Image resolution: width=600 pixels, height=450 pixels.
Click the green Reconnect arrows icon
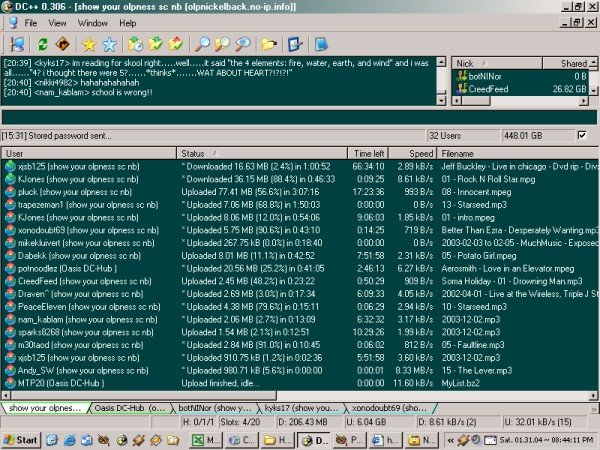pyautogui.click(x=42, y=44)
